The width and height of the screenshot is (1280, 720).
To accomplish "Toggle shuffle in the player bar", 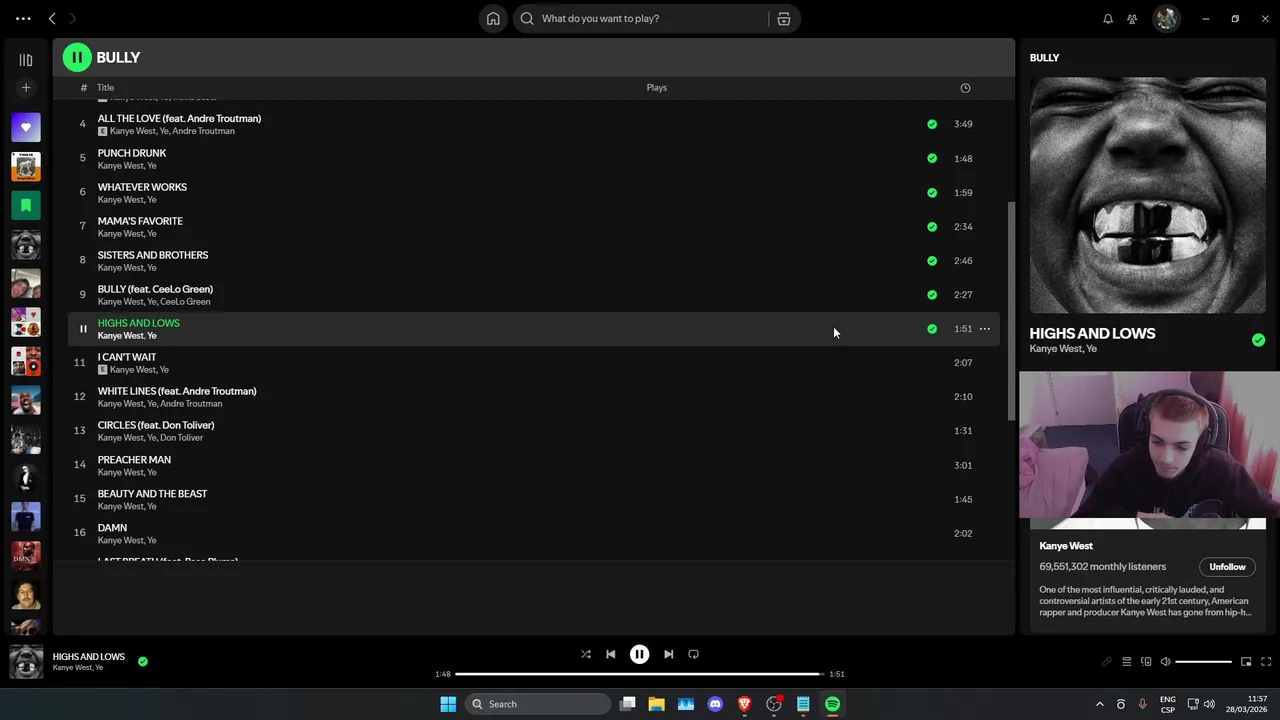I will click(x=586, y=654).
